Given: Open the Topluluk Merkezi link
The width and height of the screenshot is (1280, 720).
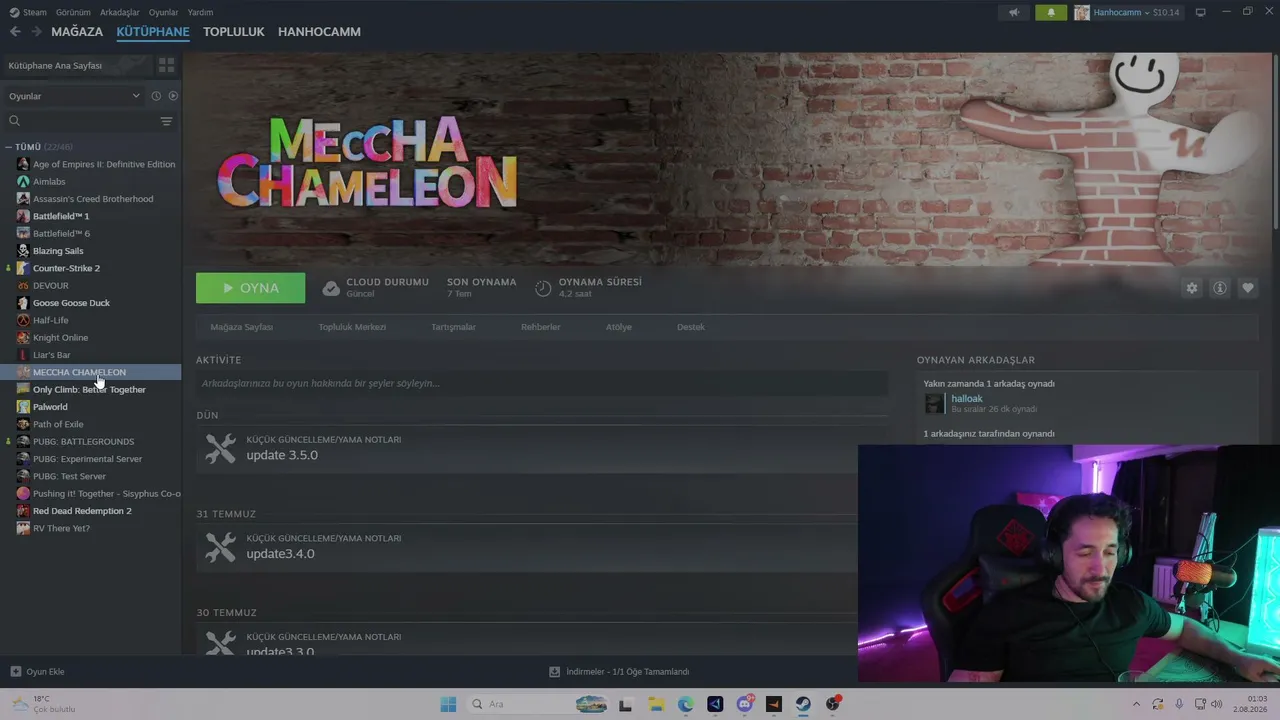Looking at the screenshot, I should coord(352,327).
